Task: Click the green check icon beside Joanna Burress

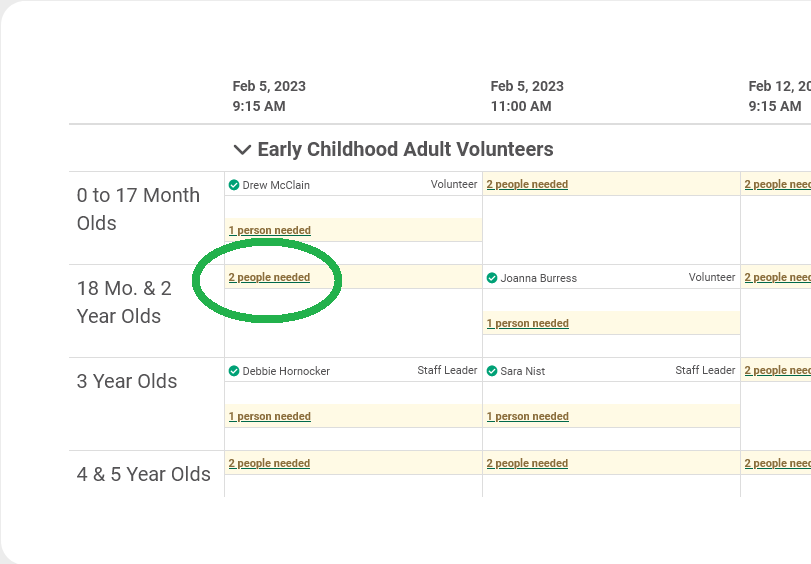Action: 492,278
